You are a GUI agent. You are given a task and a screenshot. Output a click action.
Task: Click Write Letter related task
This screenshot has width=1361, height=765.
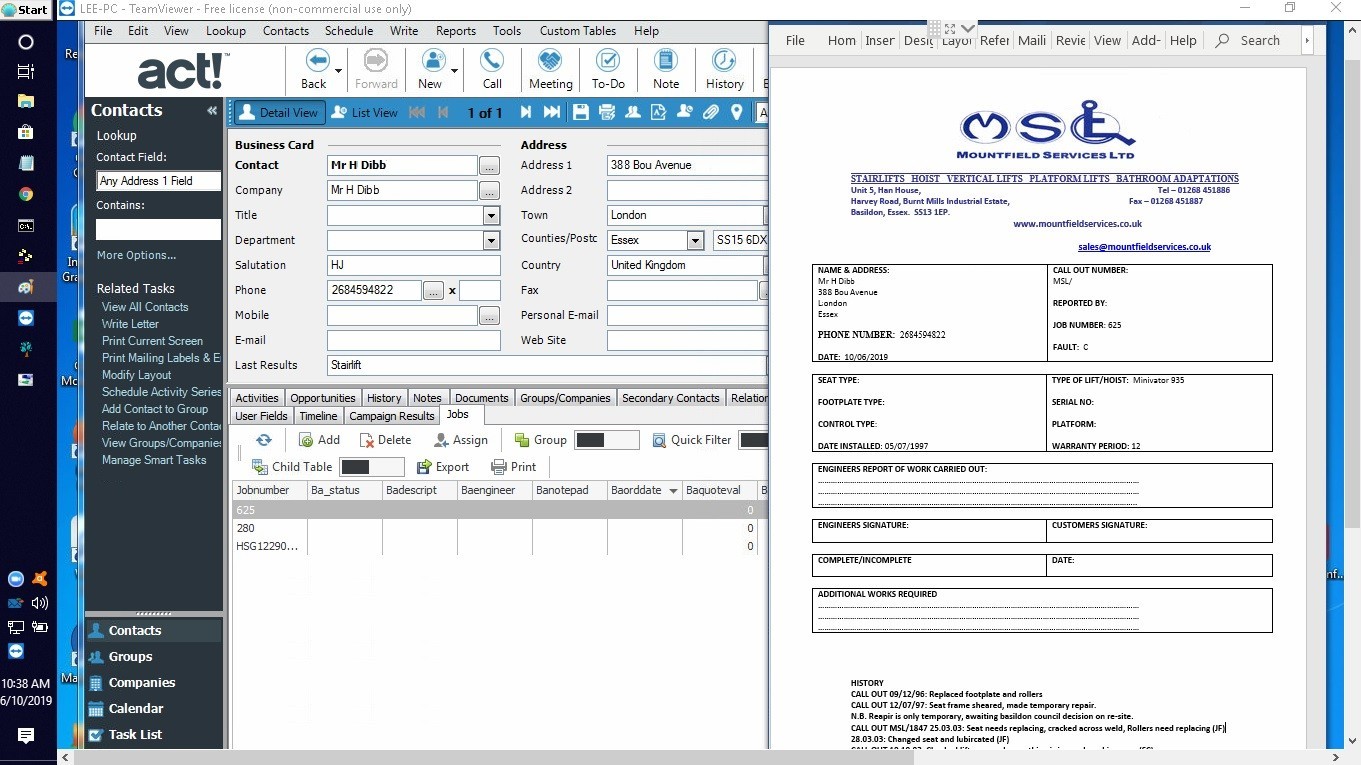130,324
